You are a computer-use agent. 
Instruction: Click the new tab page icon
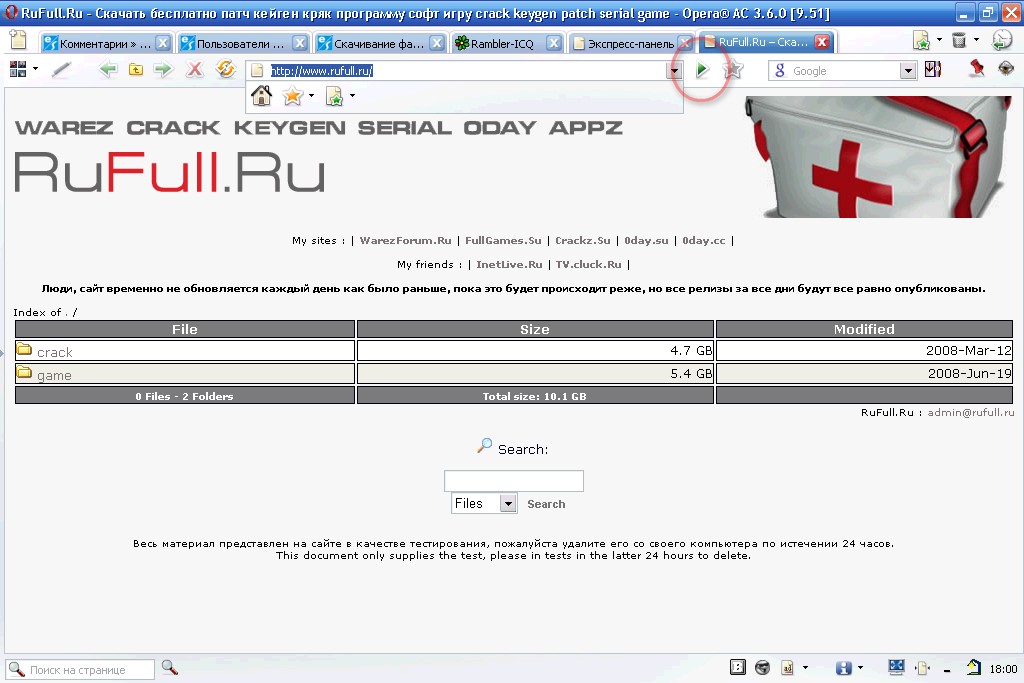pos(18,41)
